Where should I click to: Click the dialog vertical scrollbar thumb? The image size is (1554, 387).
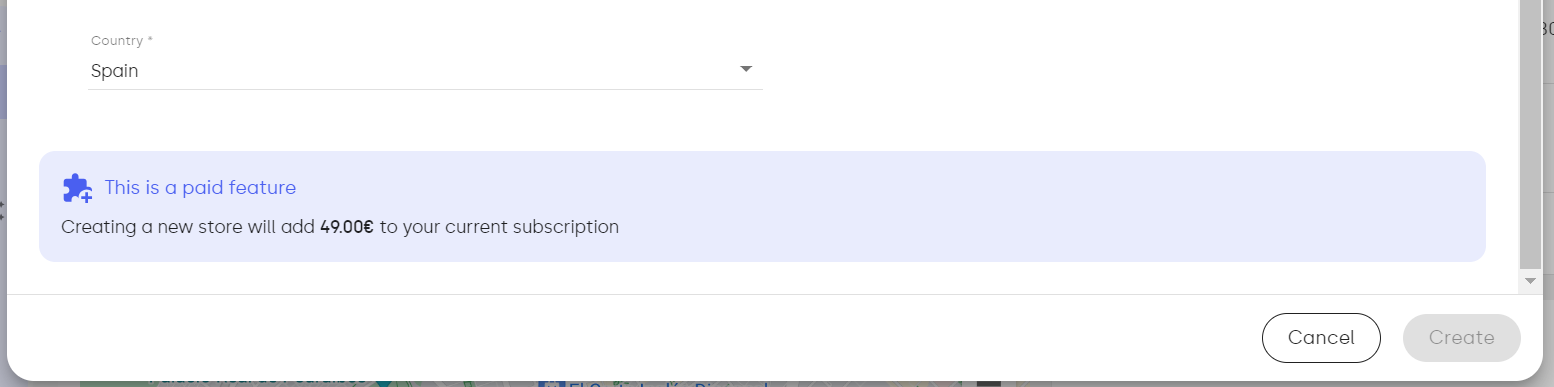pos(1530,135)
